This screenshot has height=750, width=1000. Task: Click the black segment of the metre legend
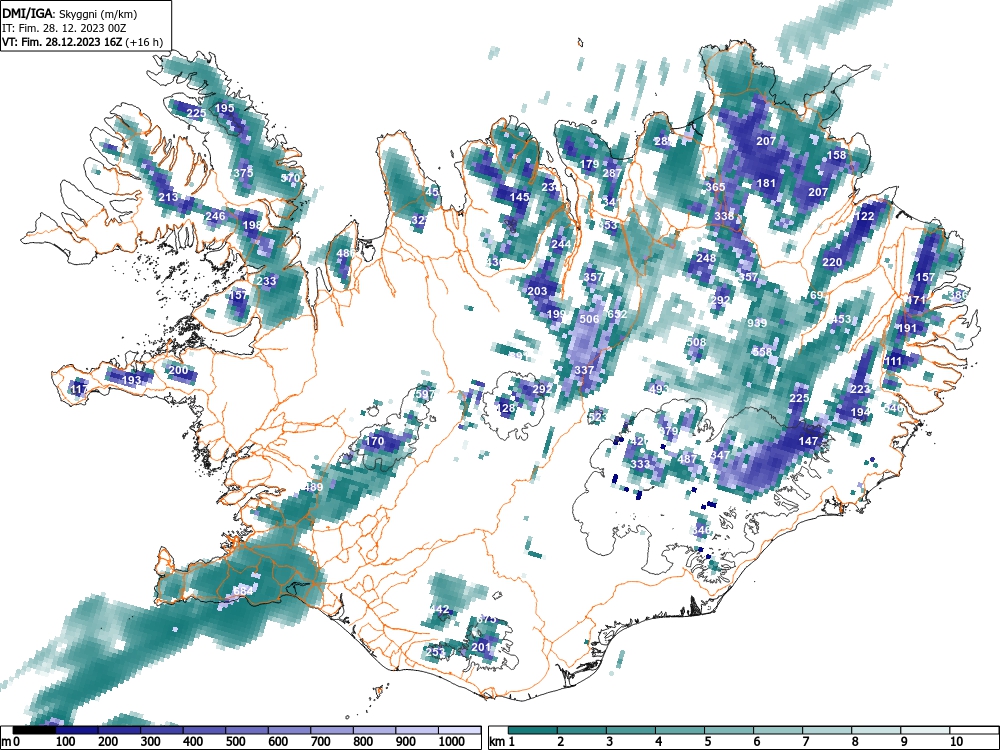click(33, 730)
